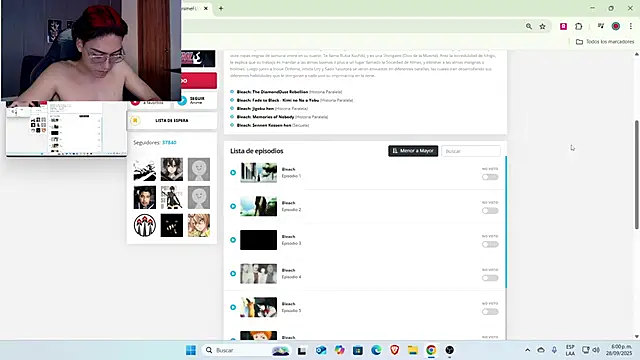This screenshot has height=360, width=640.
Task: Sort episodes with Menor a Mayor button
Action: click(413, 151)
